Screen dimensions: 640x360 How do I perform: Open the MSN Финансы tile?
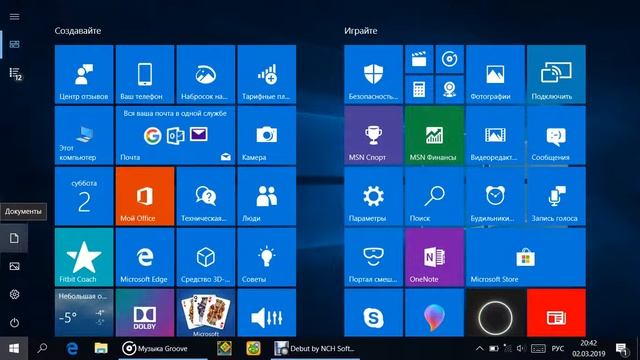(x=434, y=135)
